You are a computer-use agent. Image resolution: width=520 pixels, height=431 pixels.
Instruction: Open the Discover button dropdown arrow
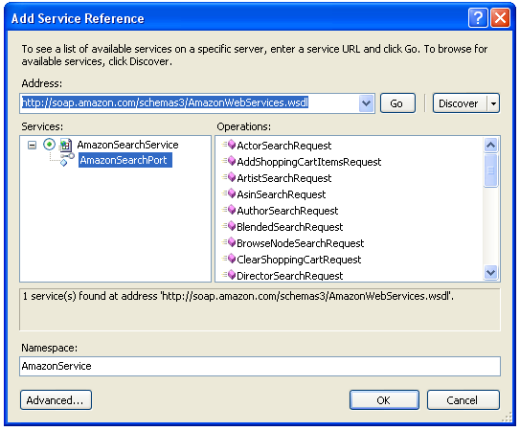pyautogui.click(x=493, y=104)
